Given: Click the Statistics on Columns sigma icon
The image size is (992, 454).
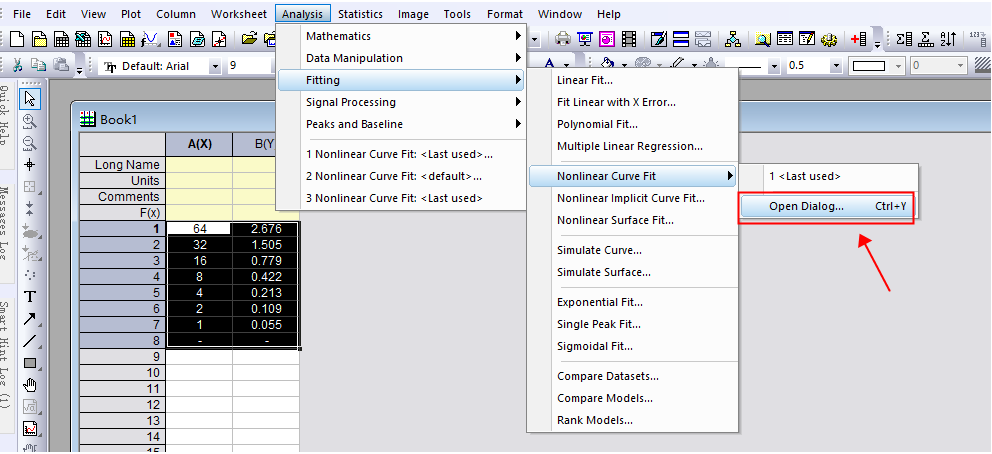Looking at the screenshot, I should pos(904,39).
